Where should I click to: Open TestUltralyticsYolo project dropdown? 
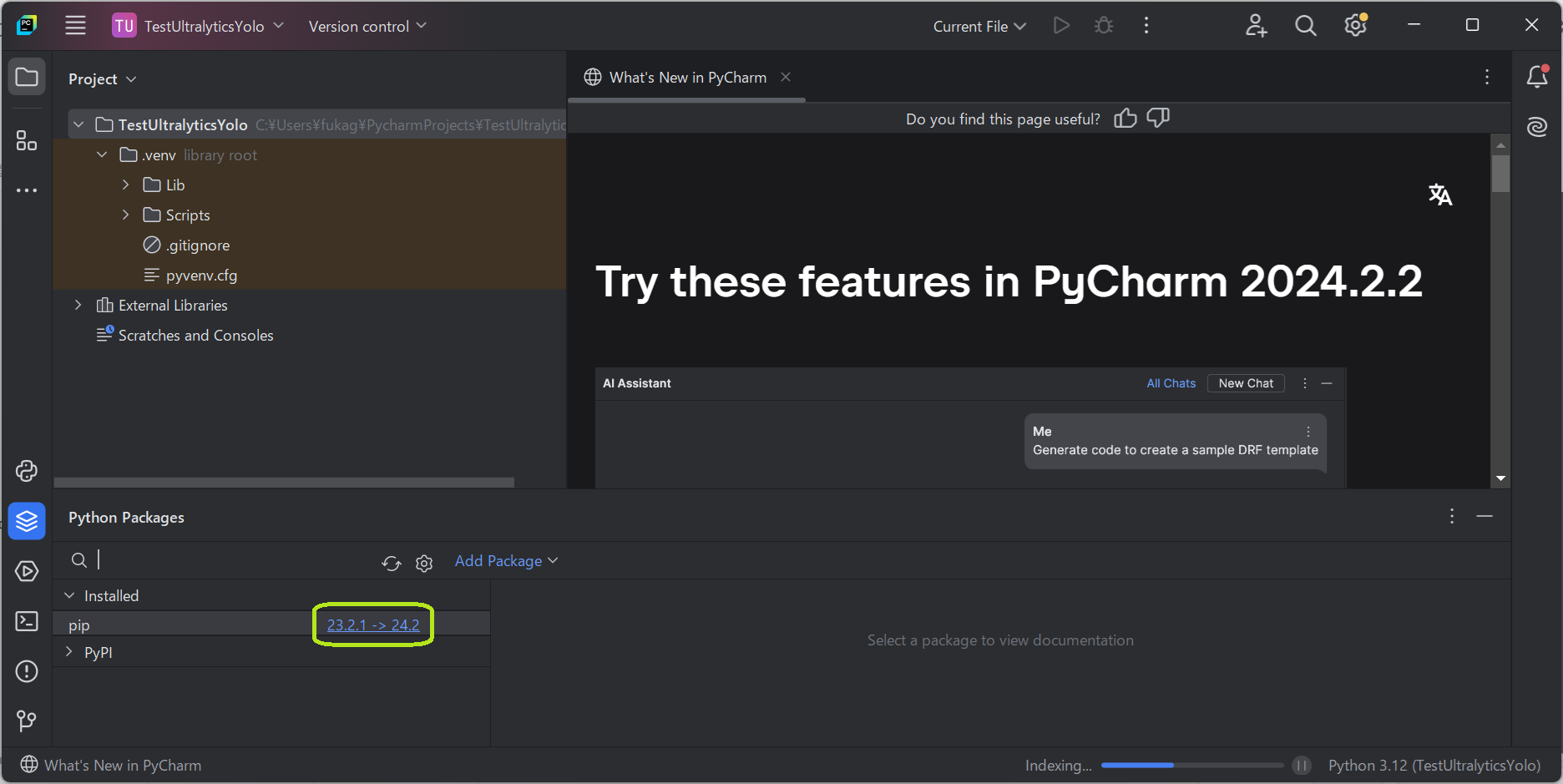tap(198, 26)
